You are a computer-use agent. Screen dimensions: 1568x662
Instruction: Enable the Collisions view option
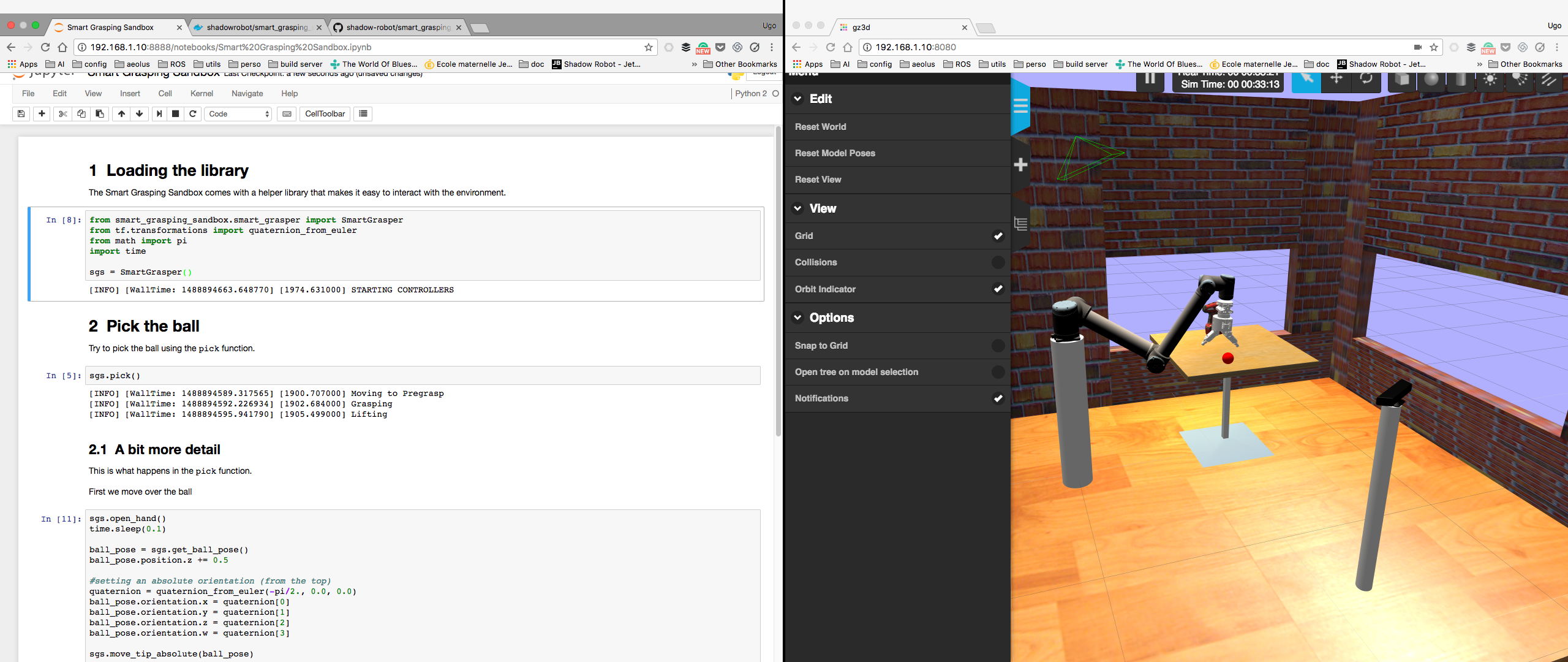897,262
